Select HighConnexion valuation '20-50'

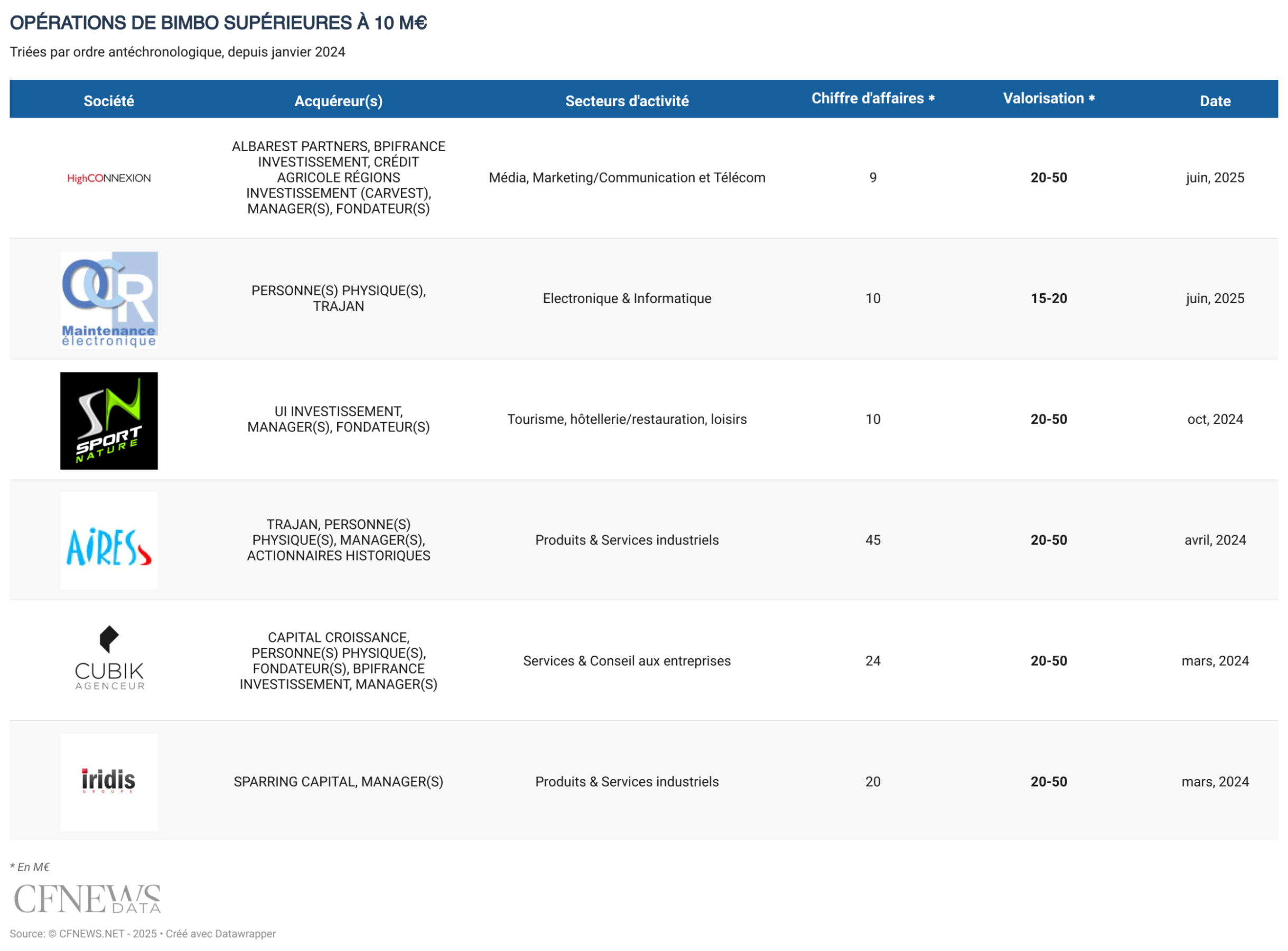(x=1049, y=178)
